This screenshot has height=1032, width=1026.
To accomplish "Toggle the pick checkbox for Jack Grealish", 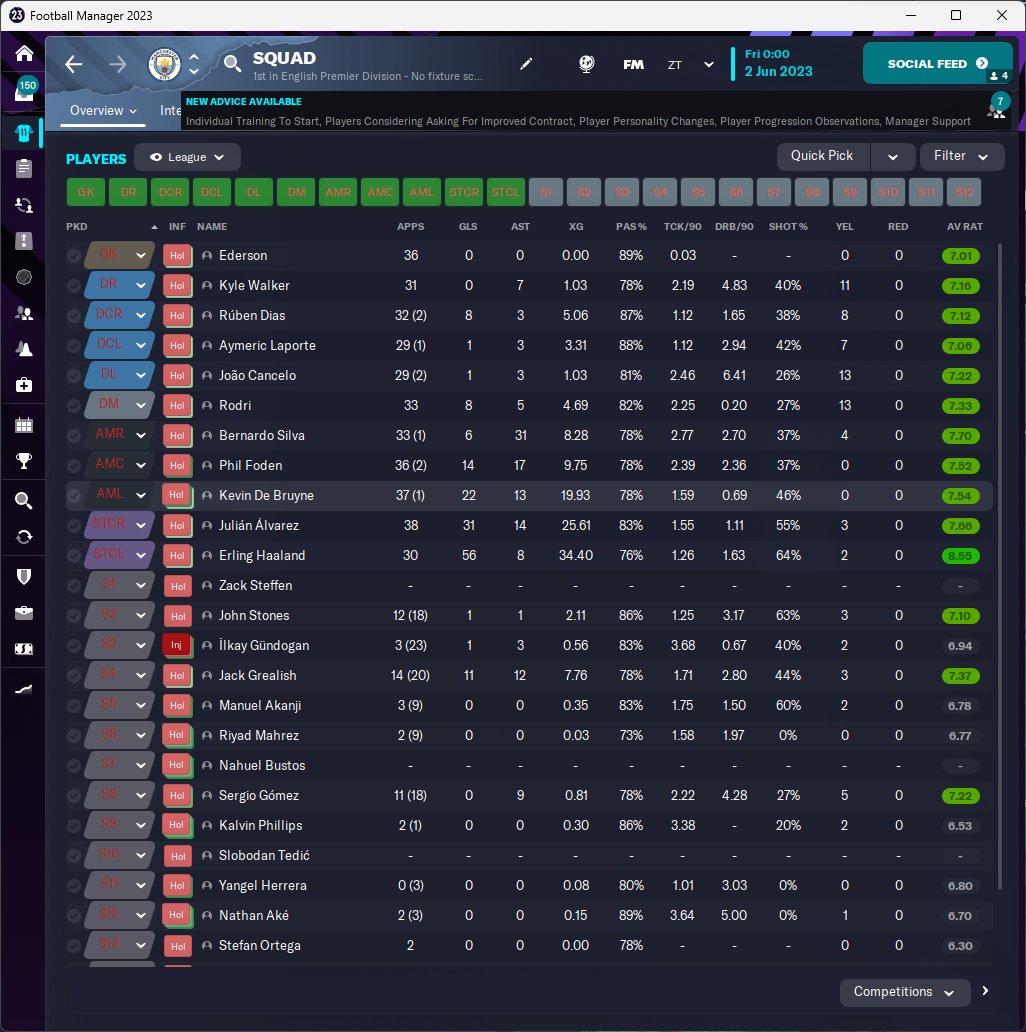I will click(74, 675).
